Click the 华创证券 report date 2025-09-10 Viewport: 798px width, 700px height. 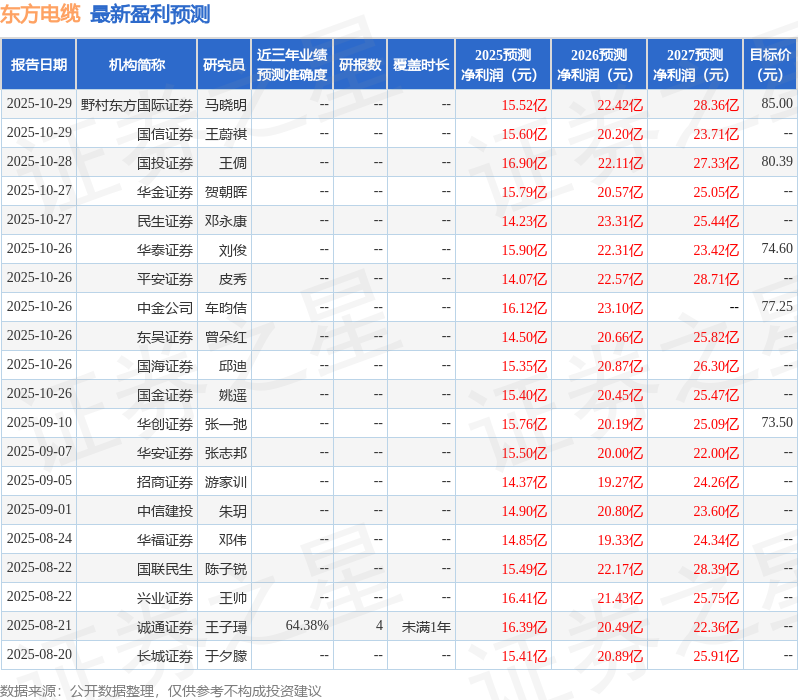pos(39,423)
